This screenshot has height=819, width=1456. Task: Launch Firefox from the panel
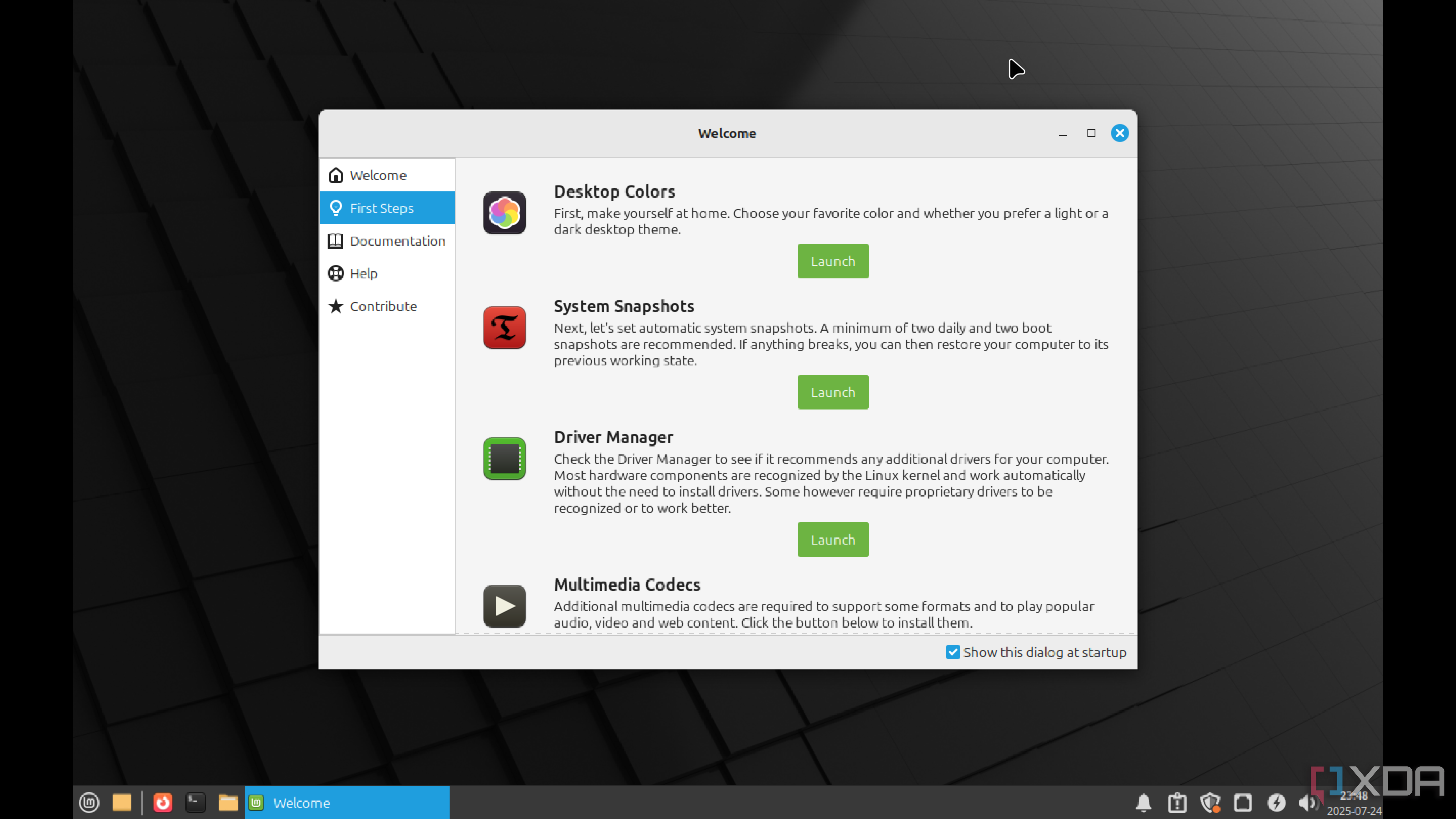tap(163, 802)
